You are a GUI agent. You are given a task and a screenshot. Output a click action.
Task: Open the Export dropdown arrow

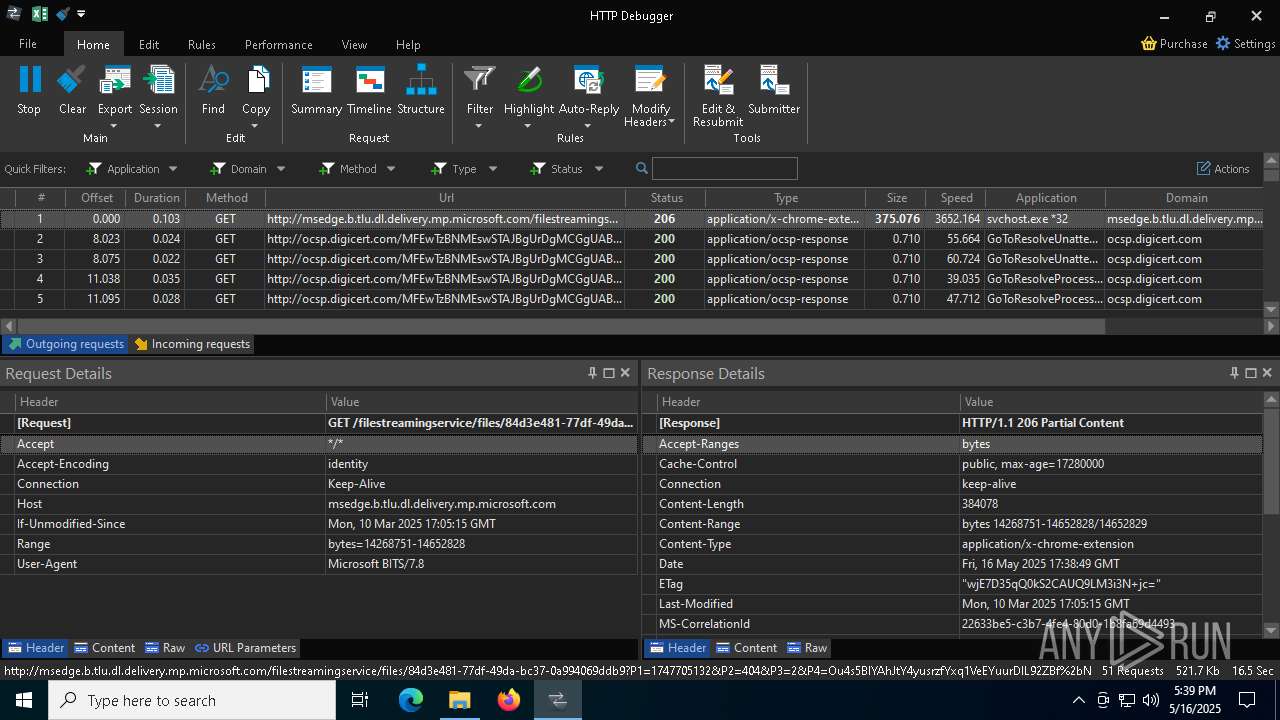pos(114,126)
